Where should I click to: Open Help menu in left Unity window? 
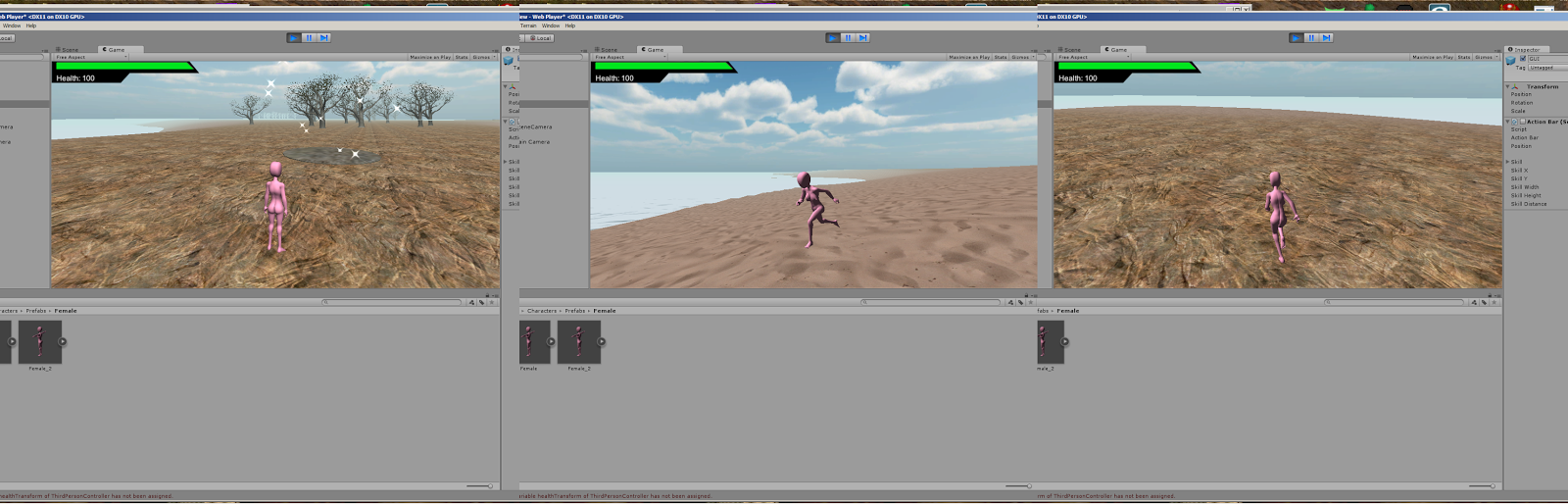pyautogui.click(x=31, y=26)
